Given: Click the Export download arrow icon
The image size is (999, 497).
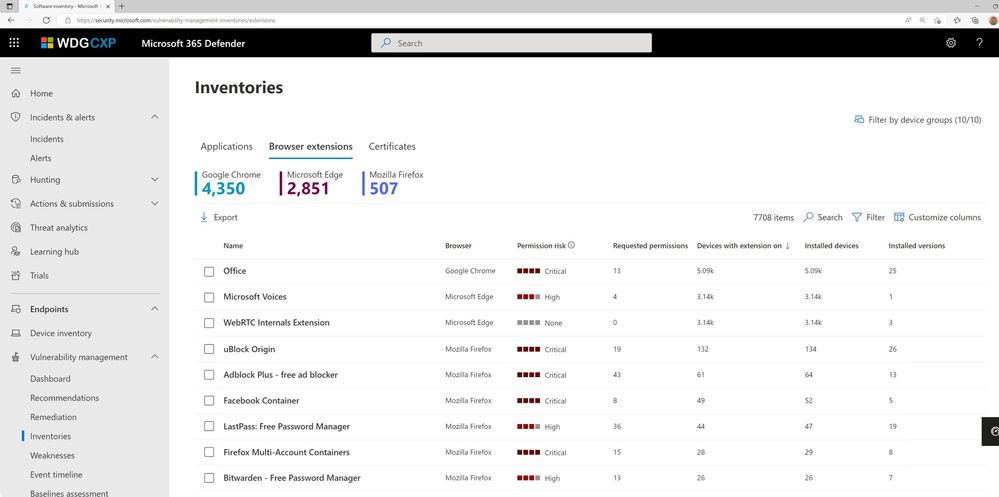Looking at the screenshot, I should [204, 217].
